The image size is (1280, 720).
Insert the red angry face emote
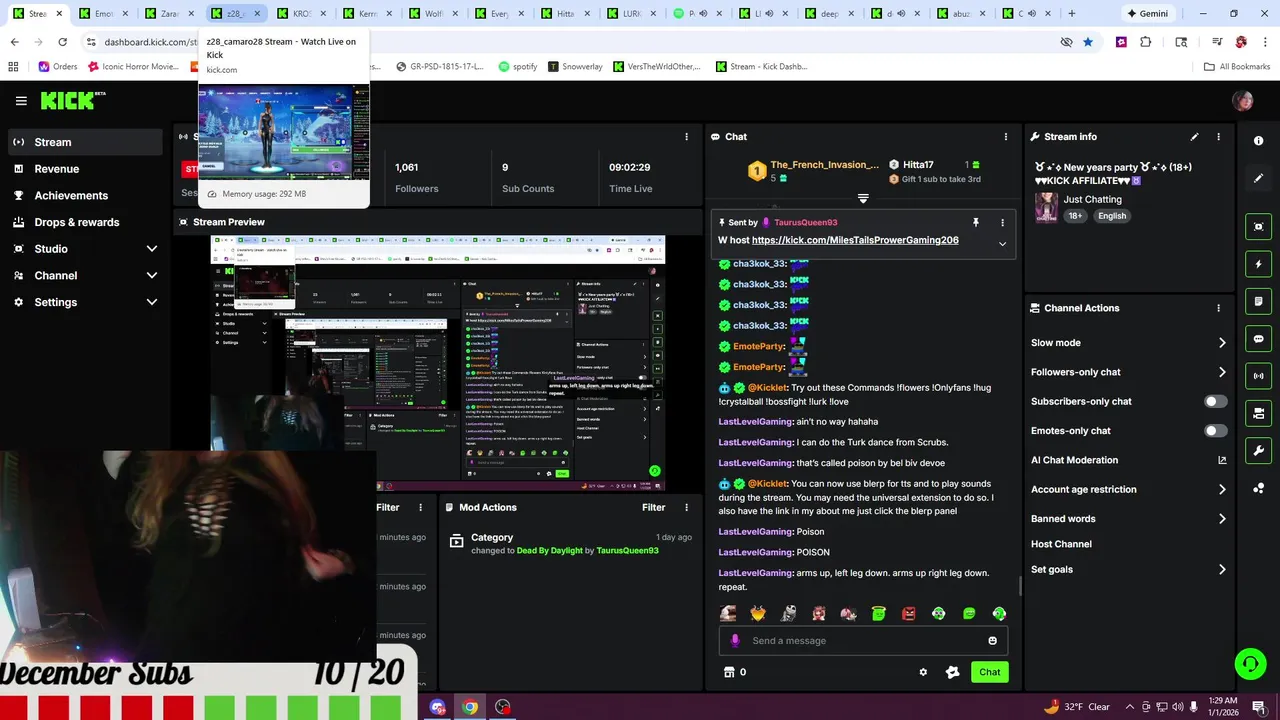[908, 614]
